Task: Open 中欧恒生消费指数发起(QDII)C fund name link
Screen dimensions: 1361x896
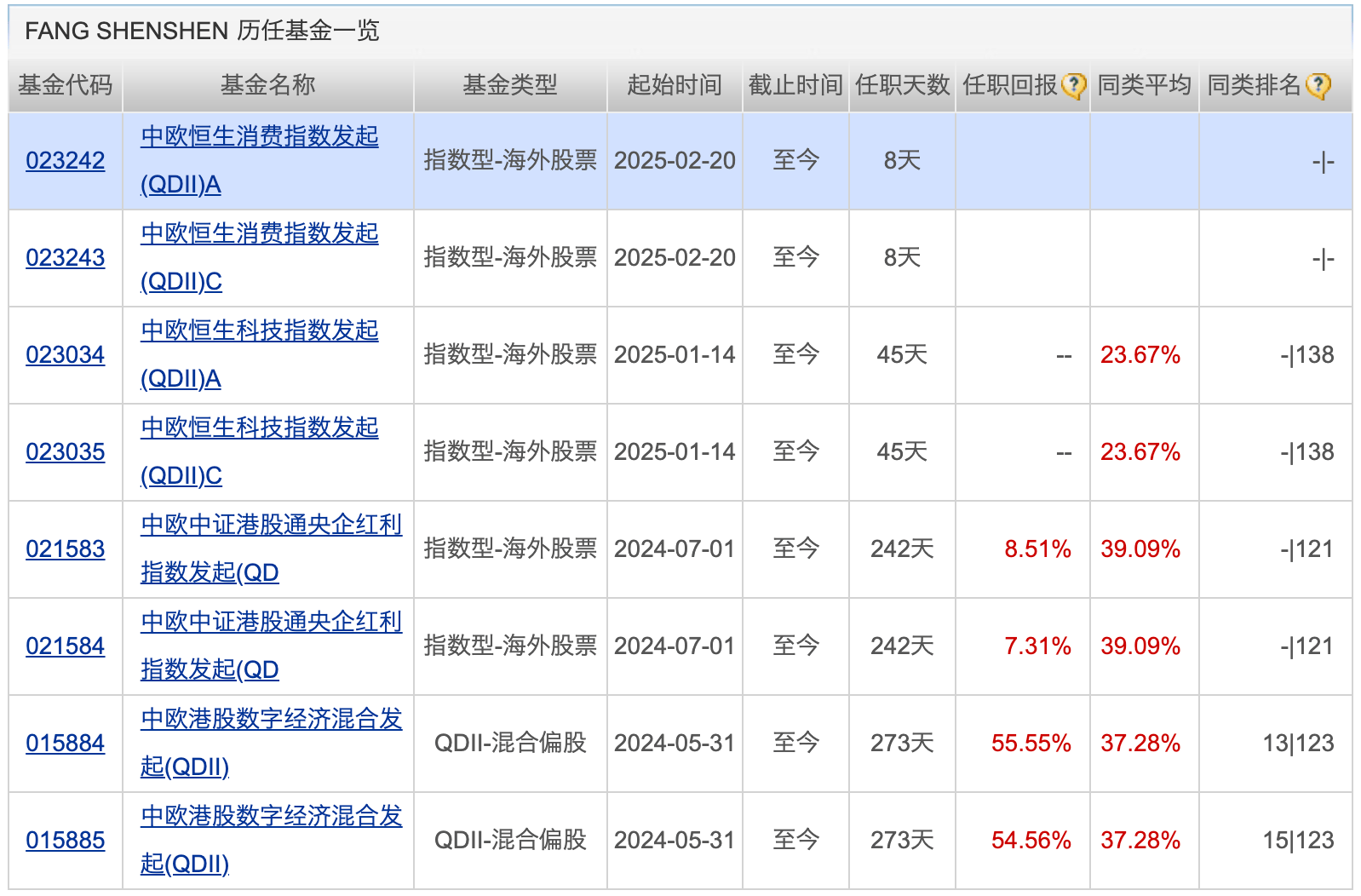Action: click(x=259, y=234)
